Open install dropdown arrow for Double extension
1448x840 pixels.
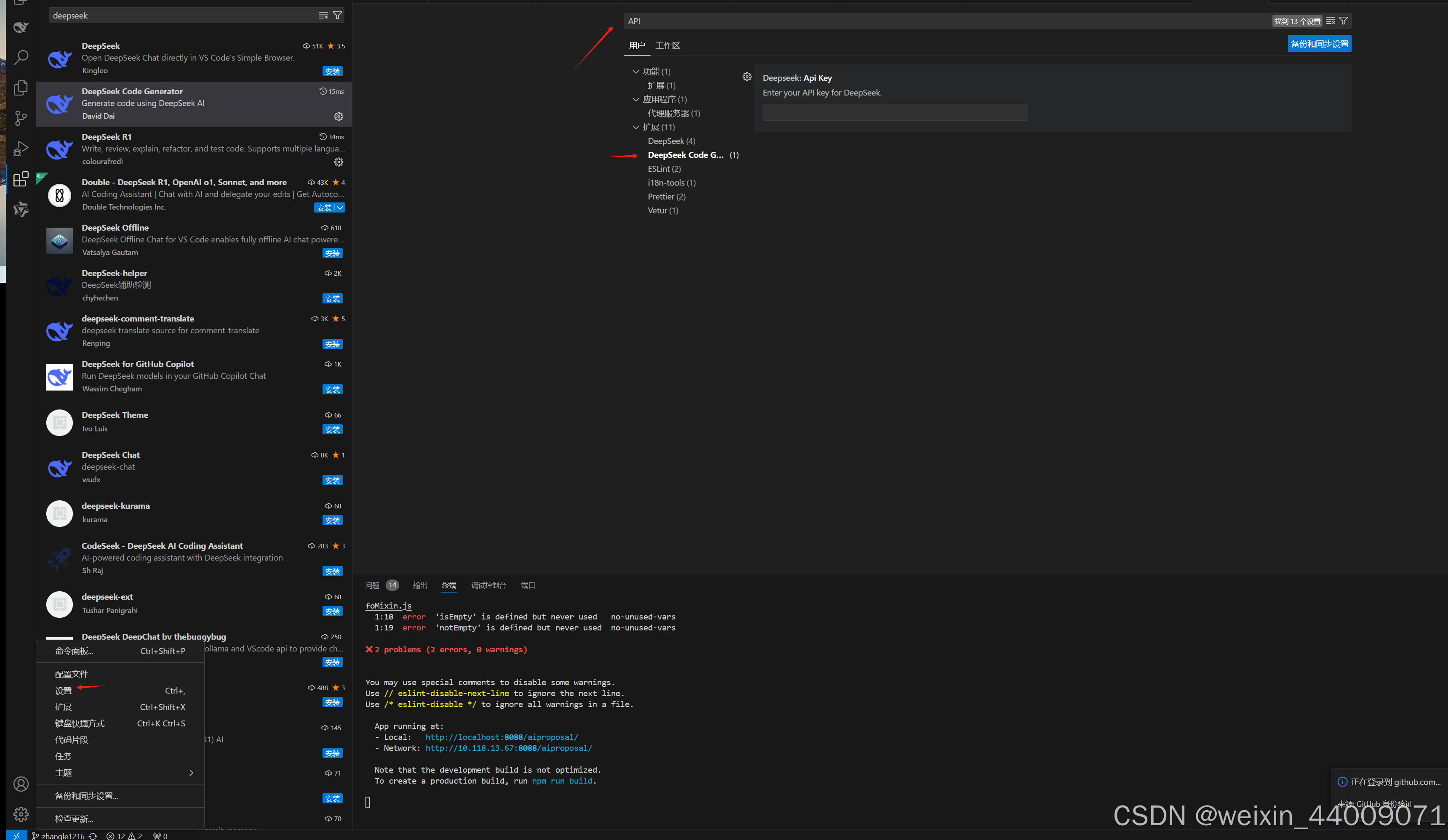[x=340, y=207]
